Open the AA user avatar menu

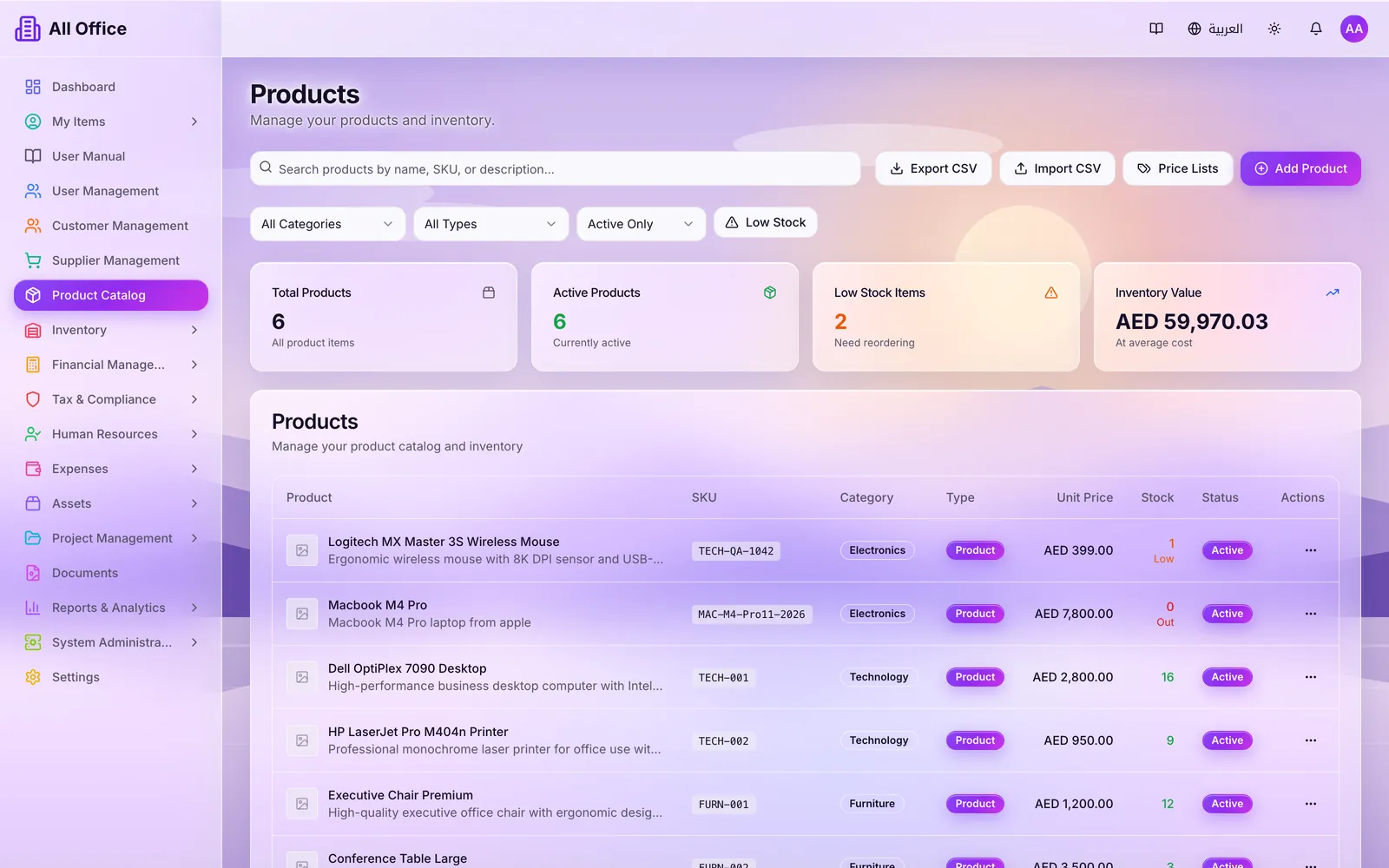(1354, 29)
